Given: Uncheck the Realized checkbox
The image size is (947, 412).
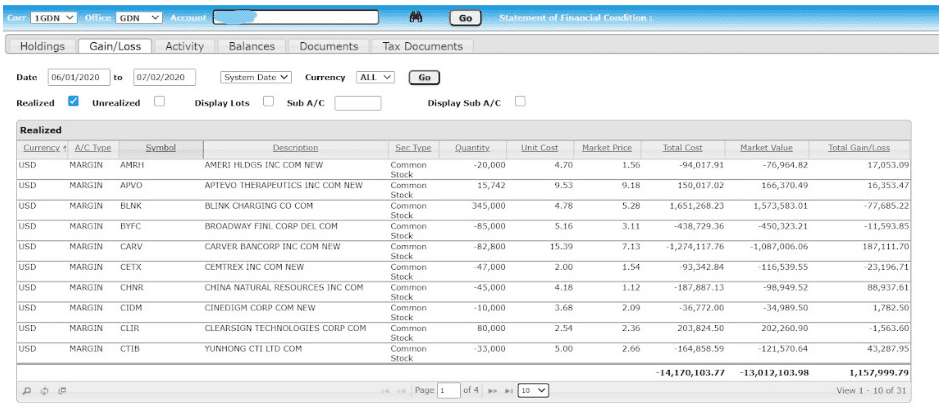Looking at the screenshot, I should (x=73, y=101).
